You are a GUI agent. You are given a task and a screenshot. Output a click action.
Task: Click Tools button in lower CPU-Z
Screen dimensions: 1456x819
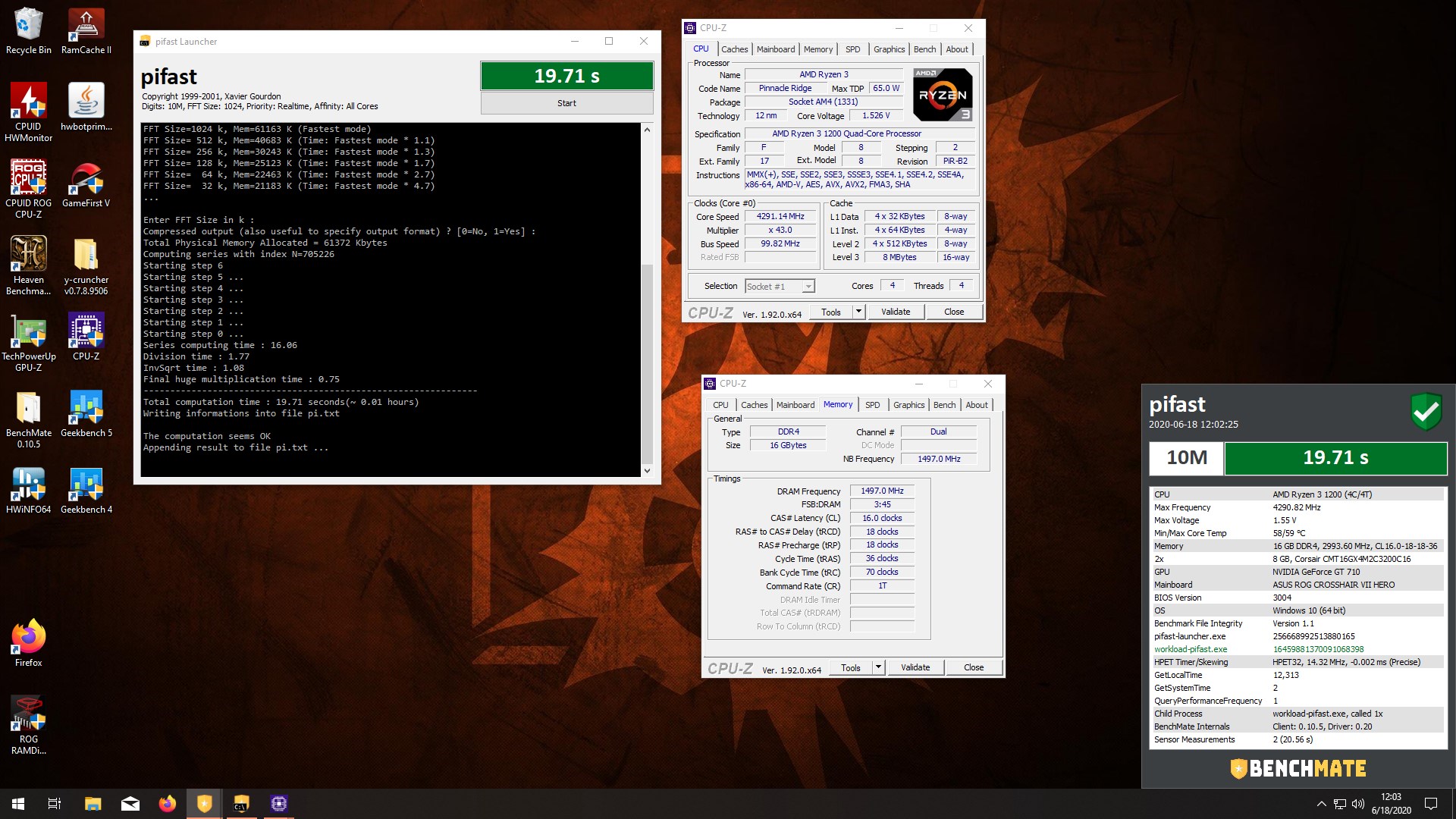tap(851, 667)
